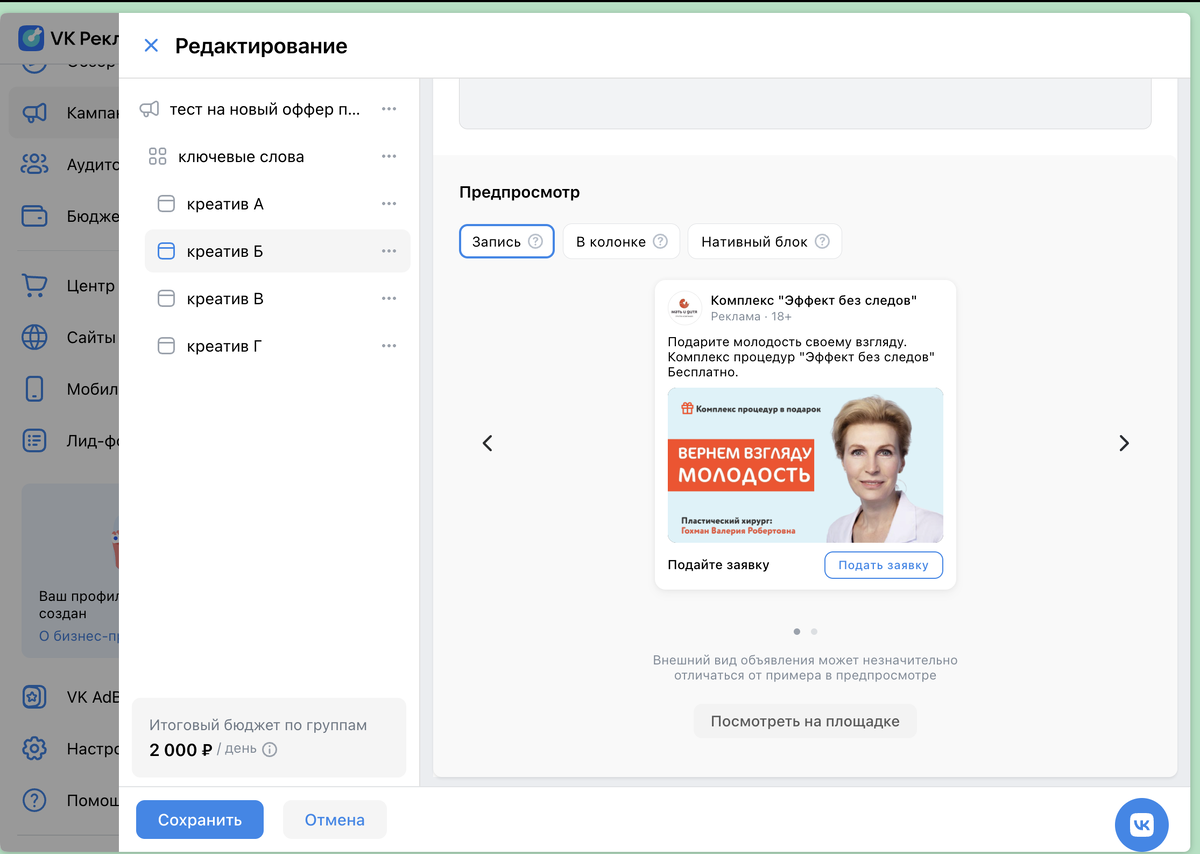Open more options for тест на новый оффер
This screenshot has height=854, width=1200.
point(389,109)
